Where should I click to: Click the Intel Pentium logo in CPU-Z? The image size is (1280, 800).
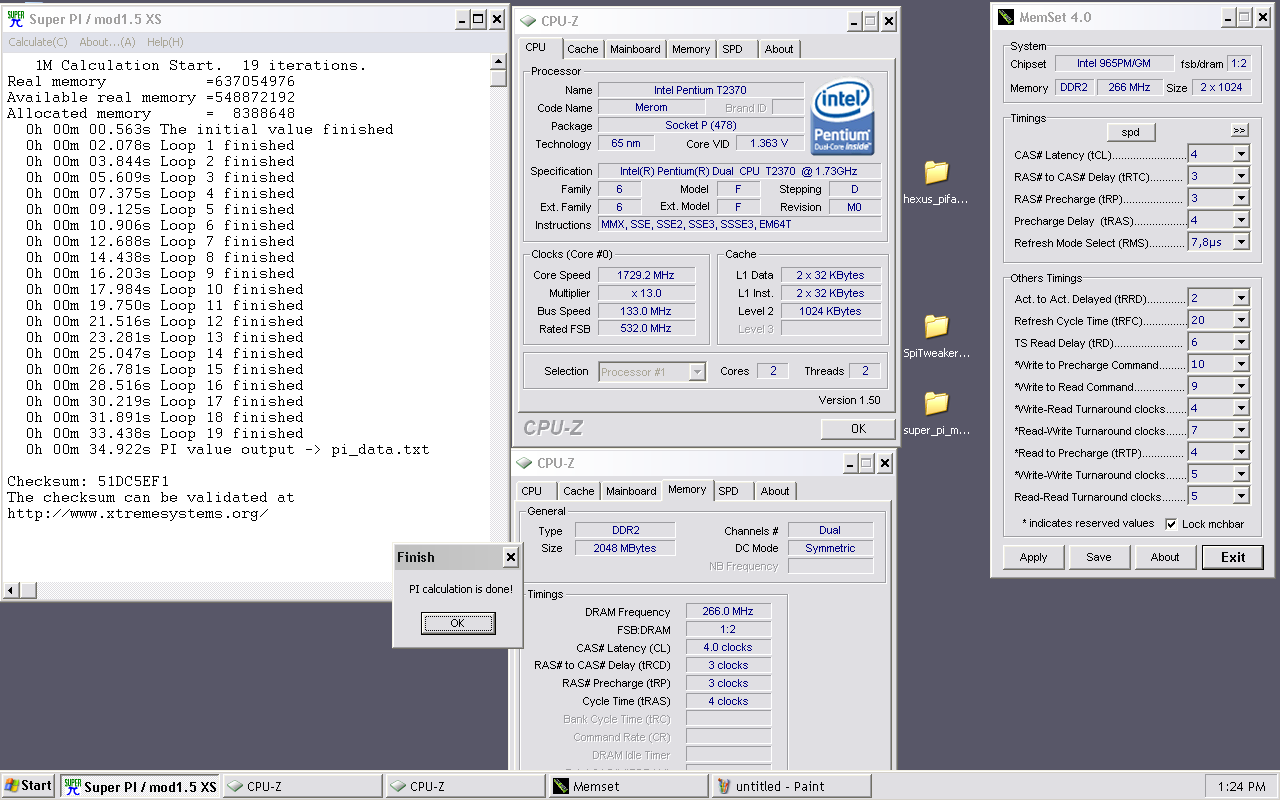(x=842, y=116)
